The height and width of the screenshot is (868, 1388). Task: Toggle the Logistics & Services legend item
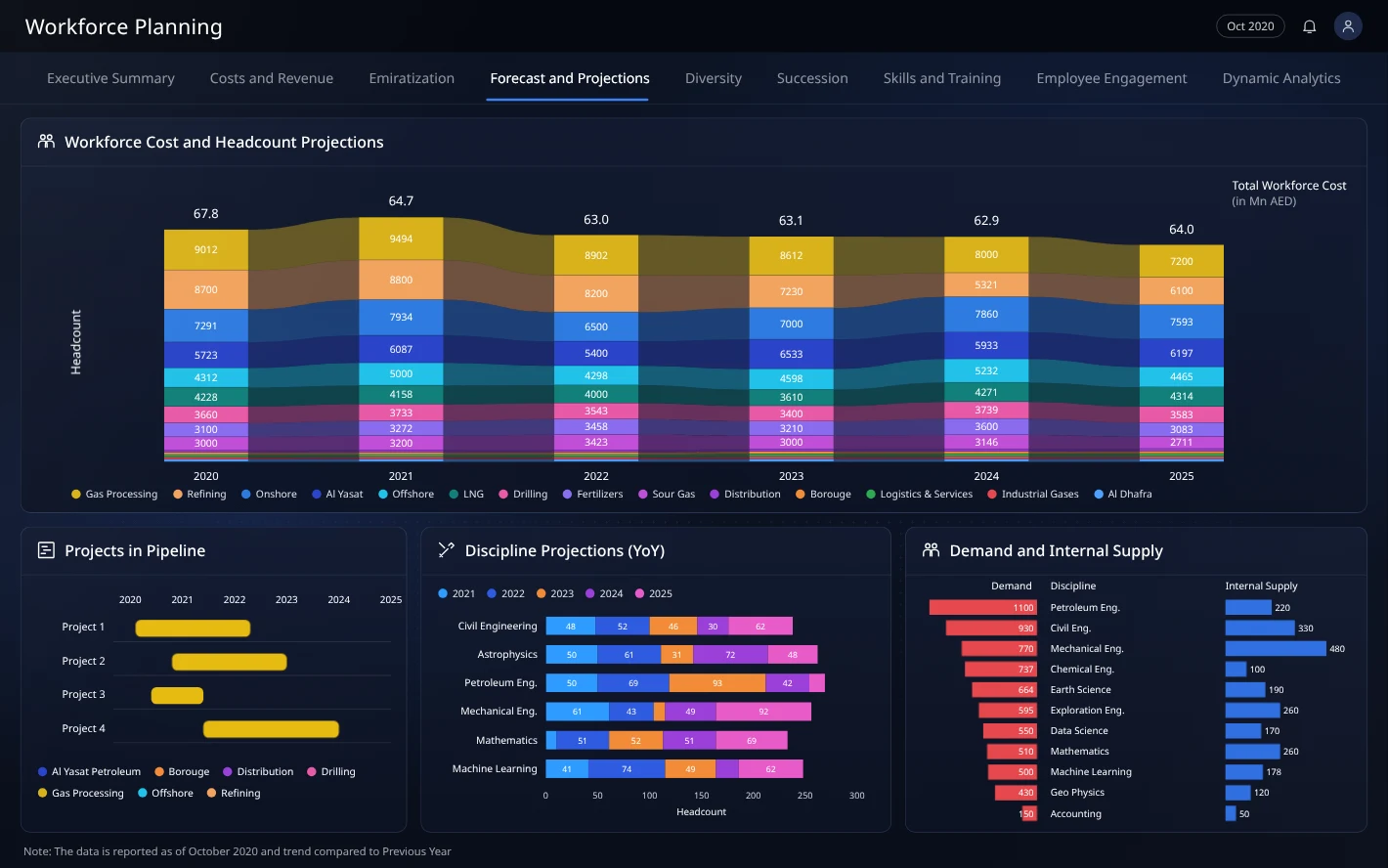pyautogui.click(x=920, y=494)
